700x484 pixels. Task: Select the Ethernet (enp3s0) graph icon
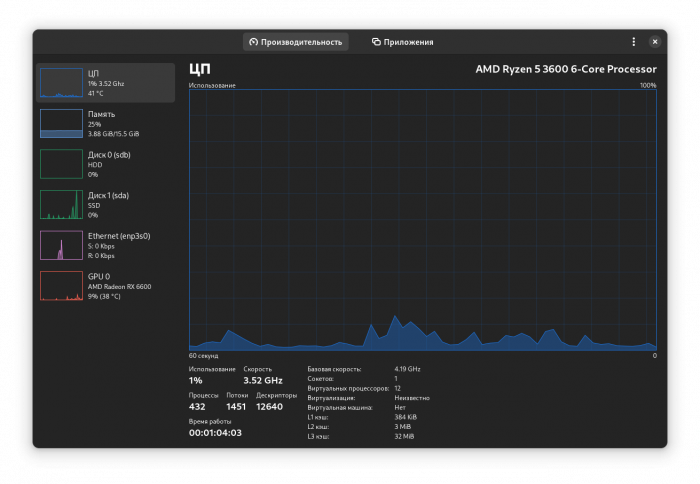tap(61, 245)
